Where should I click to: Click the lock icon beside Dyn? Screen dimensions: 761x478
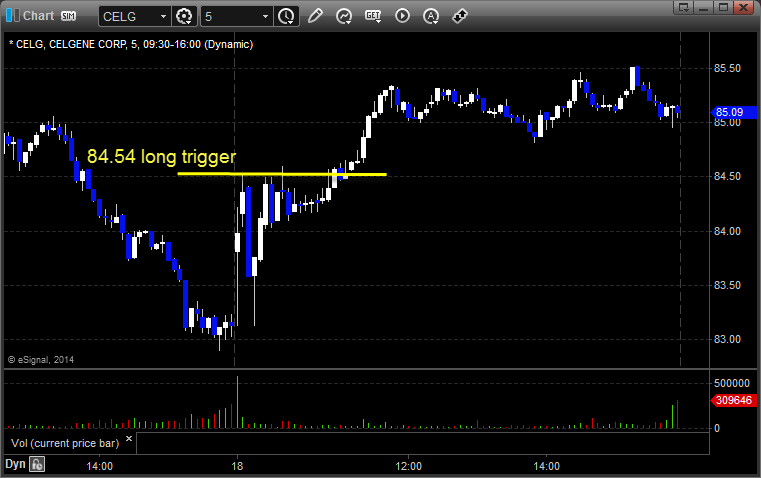point(37,464)
